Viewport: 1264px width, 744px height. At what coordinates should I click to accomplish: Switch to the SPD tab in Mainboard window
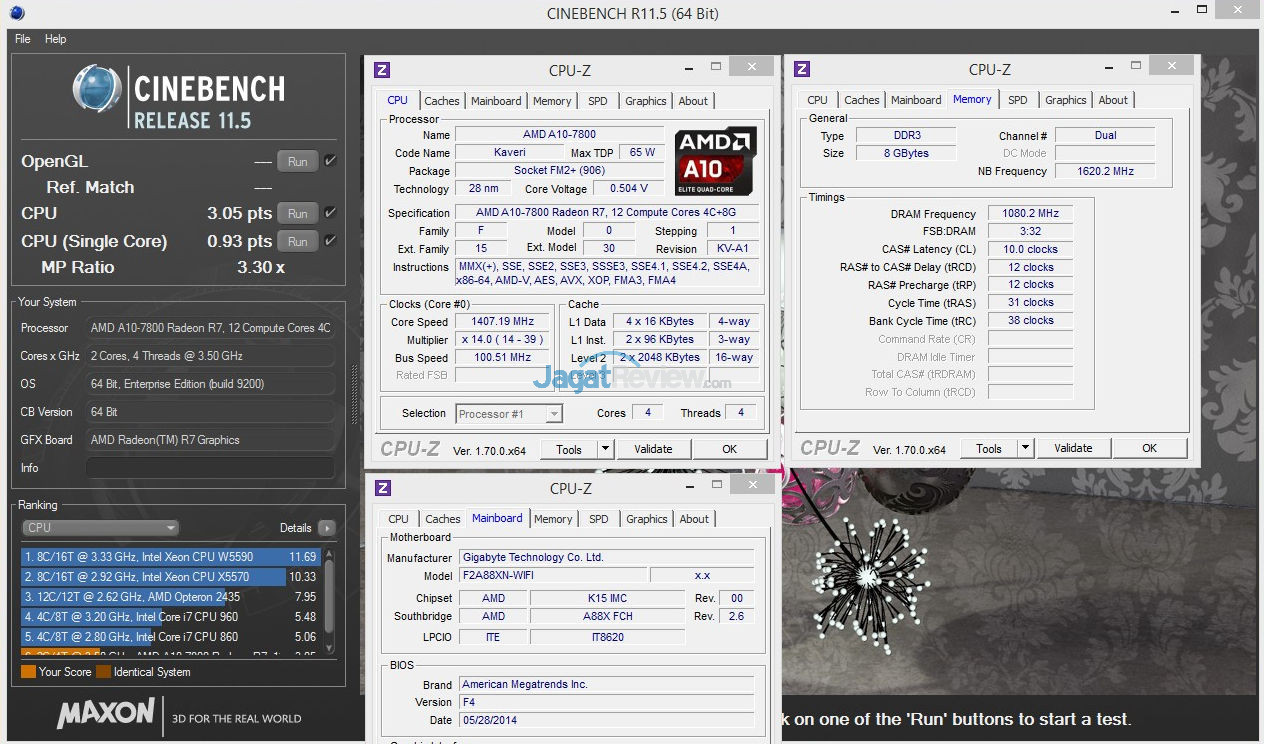(598, 519)
